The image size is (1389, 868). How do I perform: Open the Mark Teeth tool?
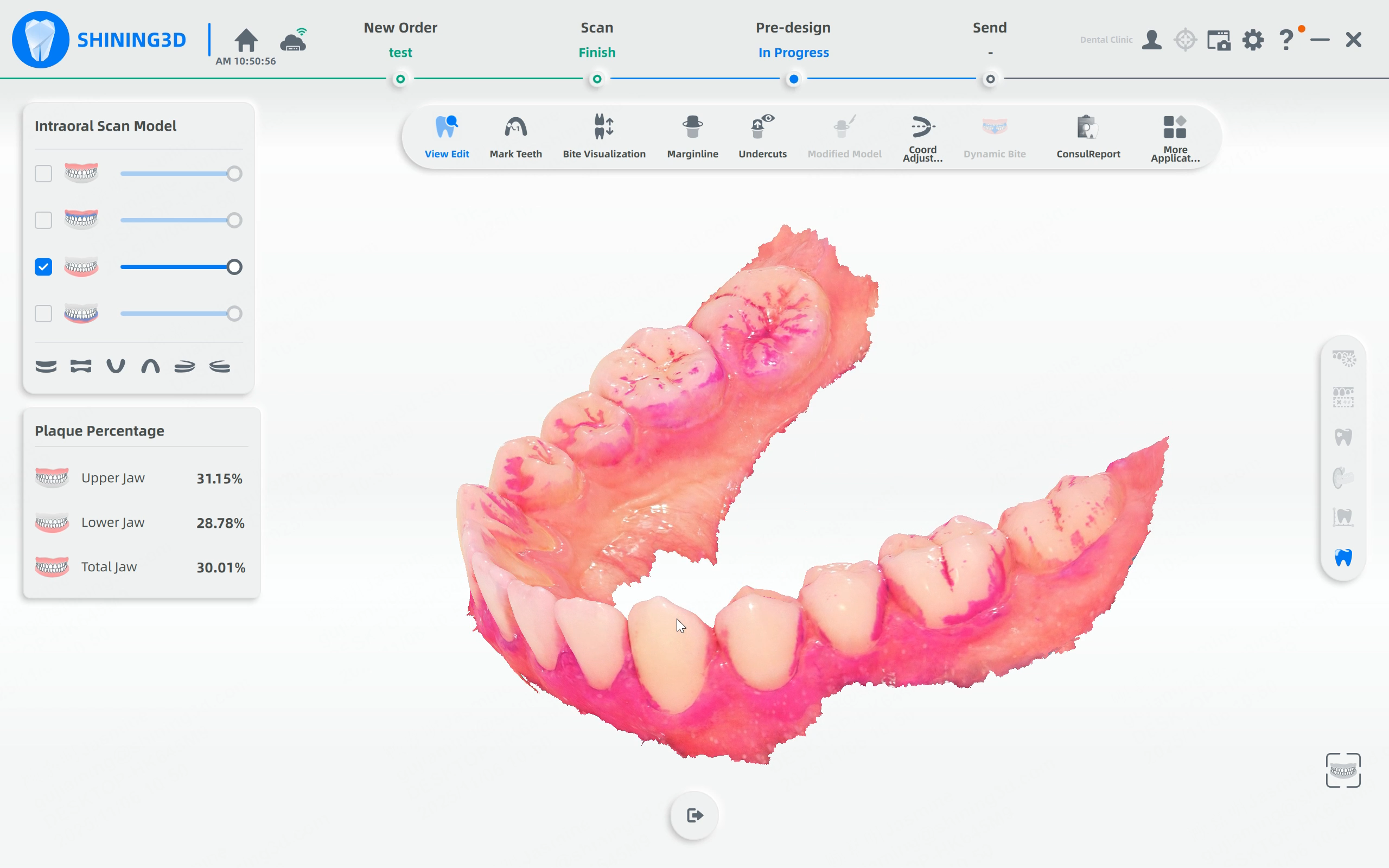click(515, 137)
